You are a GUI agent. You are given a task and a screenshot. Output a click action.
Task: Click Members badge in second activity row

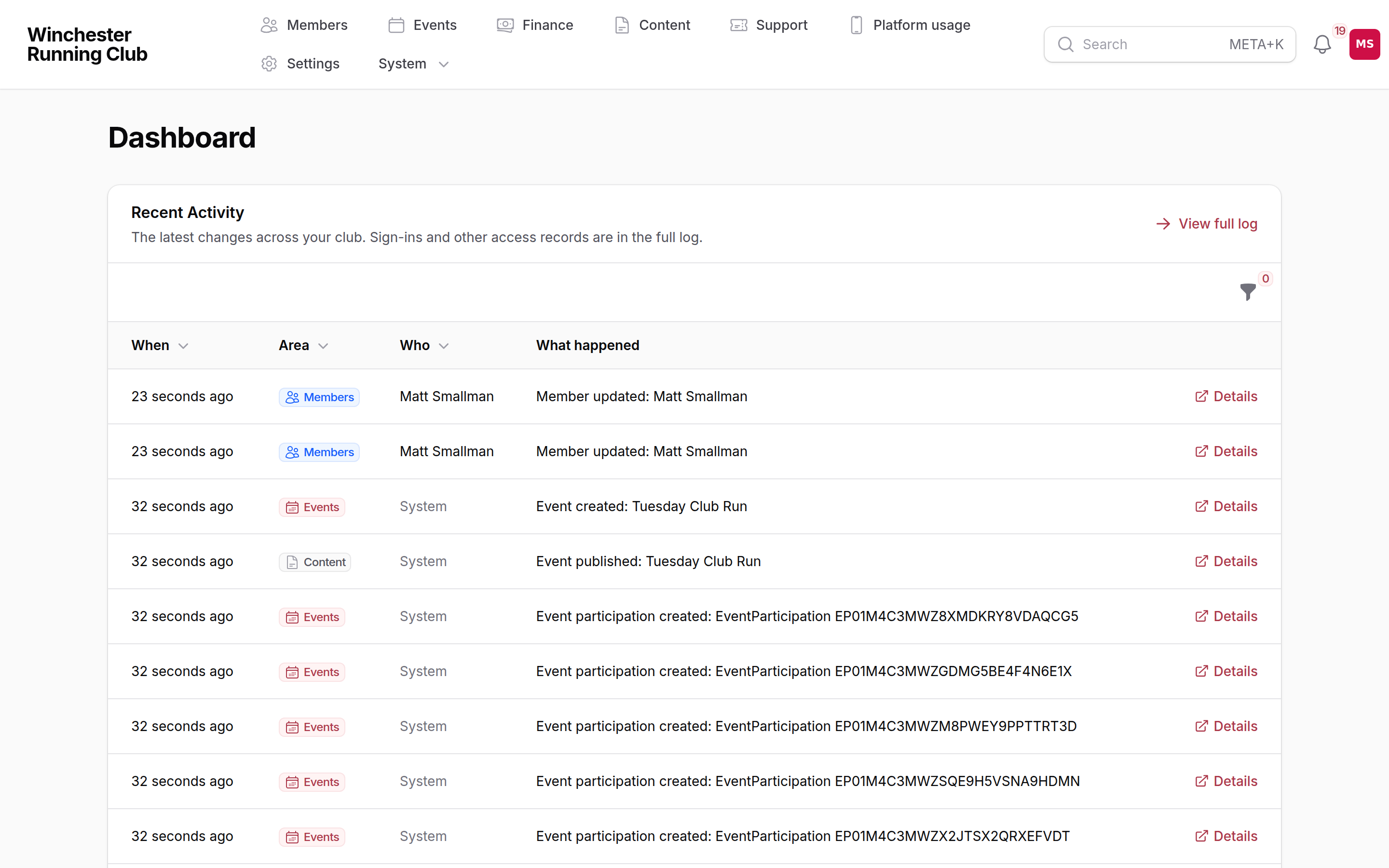click(x=319, y=452)
